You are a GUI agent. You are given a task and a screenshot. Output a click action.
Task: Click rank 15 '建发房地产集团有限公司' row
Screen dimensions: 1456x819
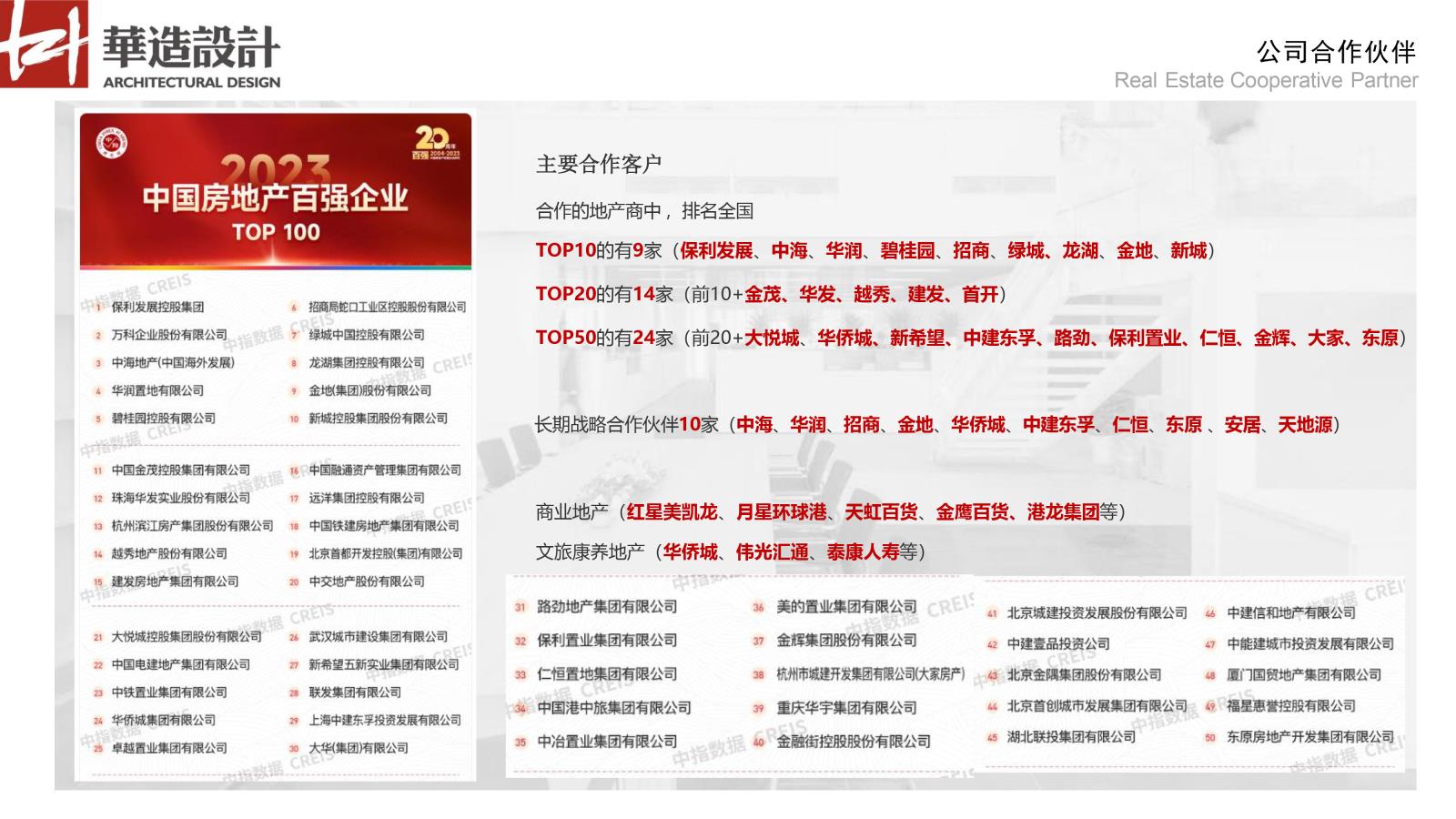coord(167,581)
